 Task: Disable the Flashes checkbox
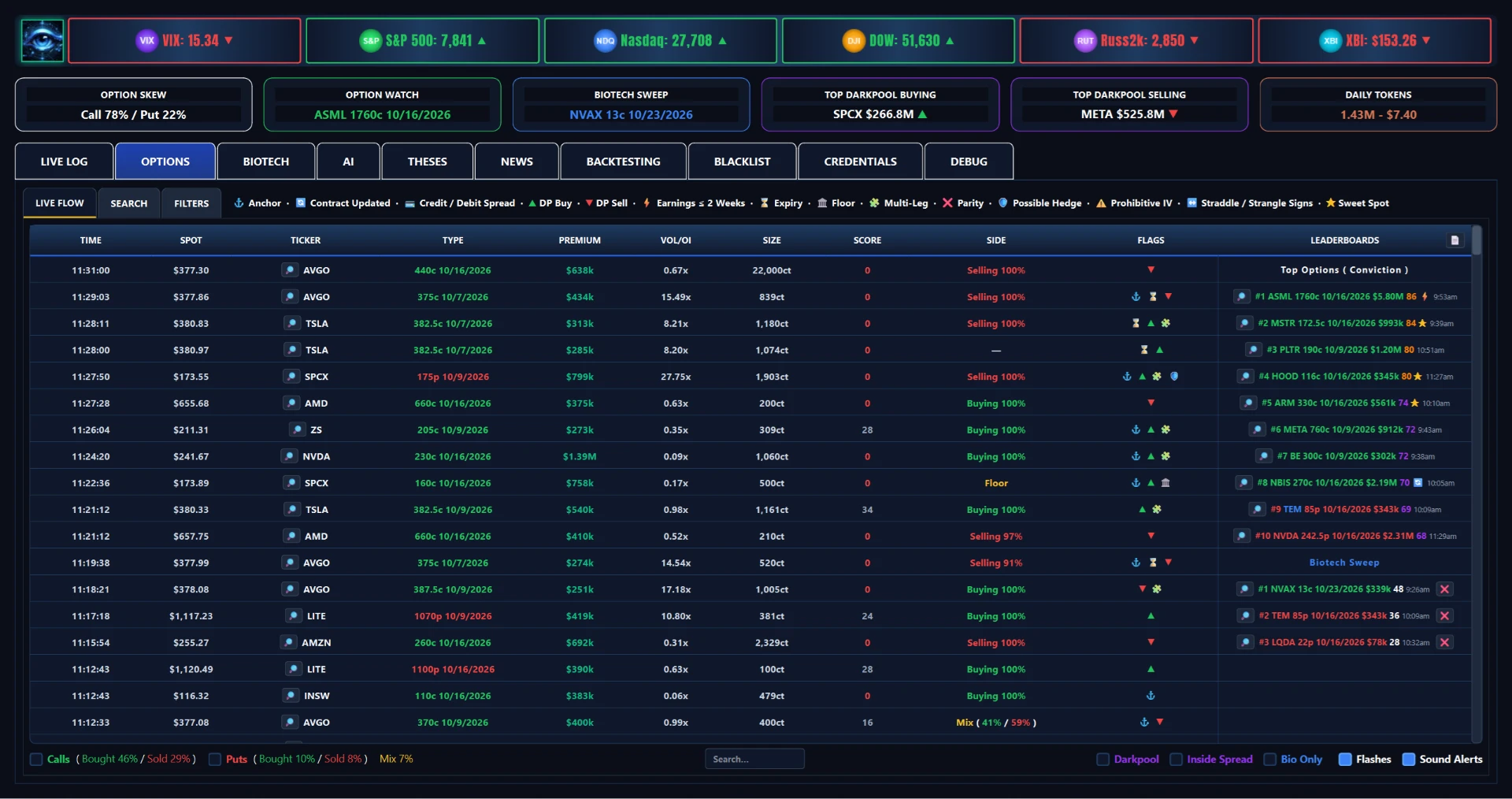pyautogui.click(x=1345, y=759)
